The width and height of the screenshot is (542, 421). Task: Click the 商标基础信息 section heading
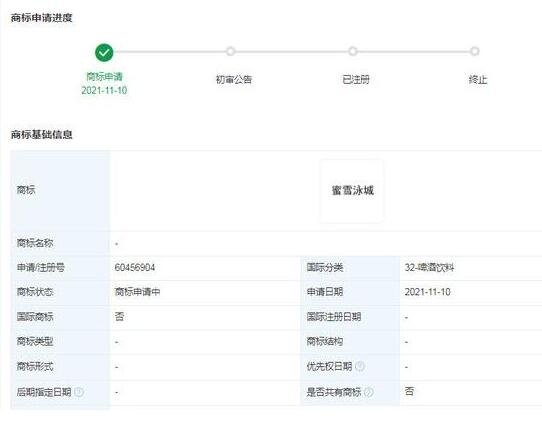(41, 134)
